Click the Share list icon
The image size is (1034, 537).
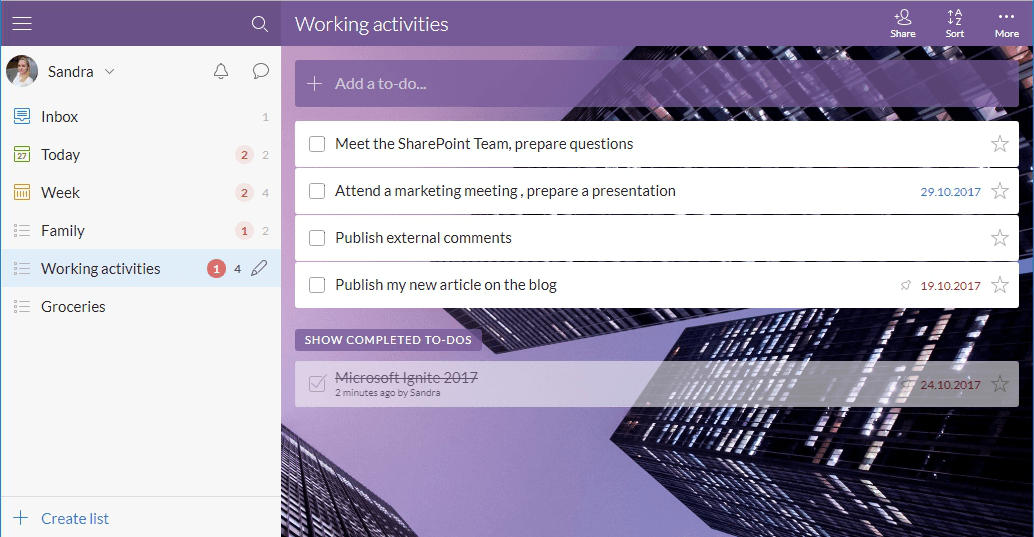[x=902, y=23]
